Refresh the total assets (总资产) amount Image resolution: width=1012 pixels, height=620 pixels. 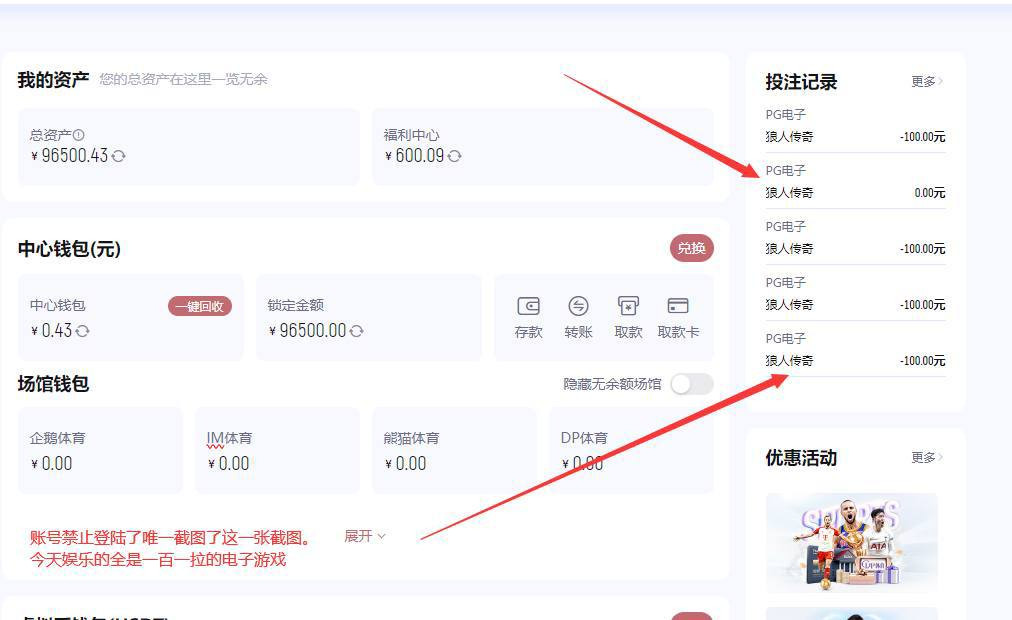(x=119, y=156)
